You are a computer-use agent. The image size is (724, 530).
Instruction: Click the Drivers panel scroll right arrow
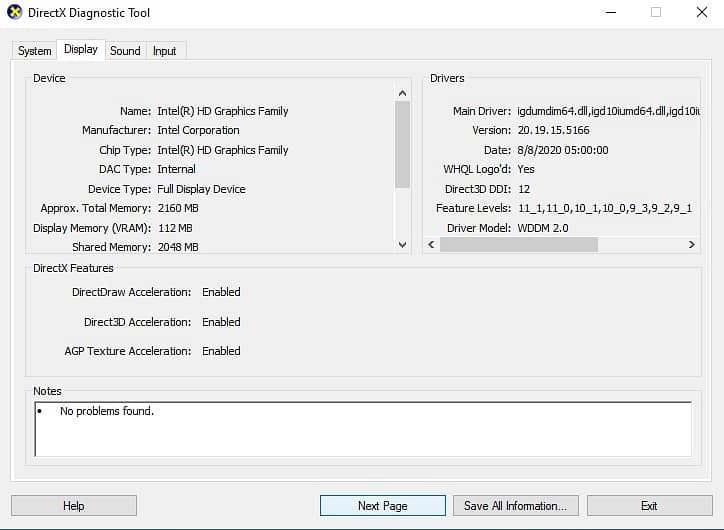coord(691,244)
